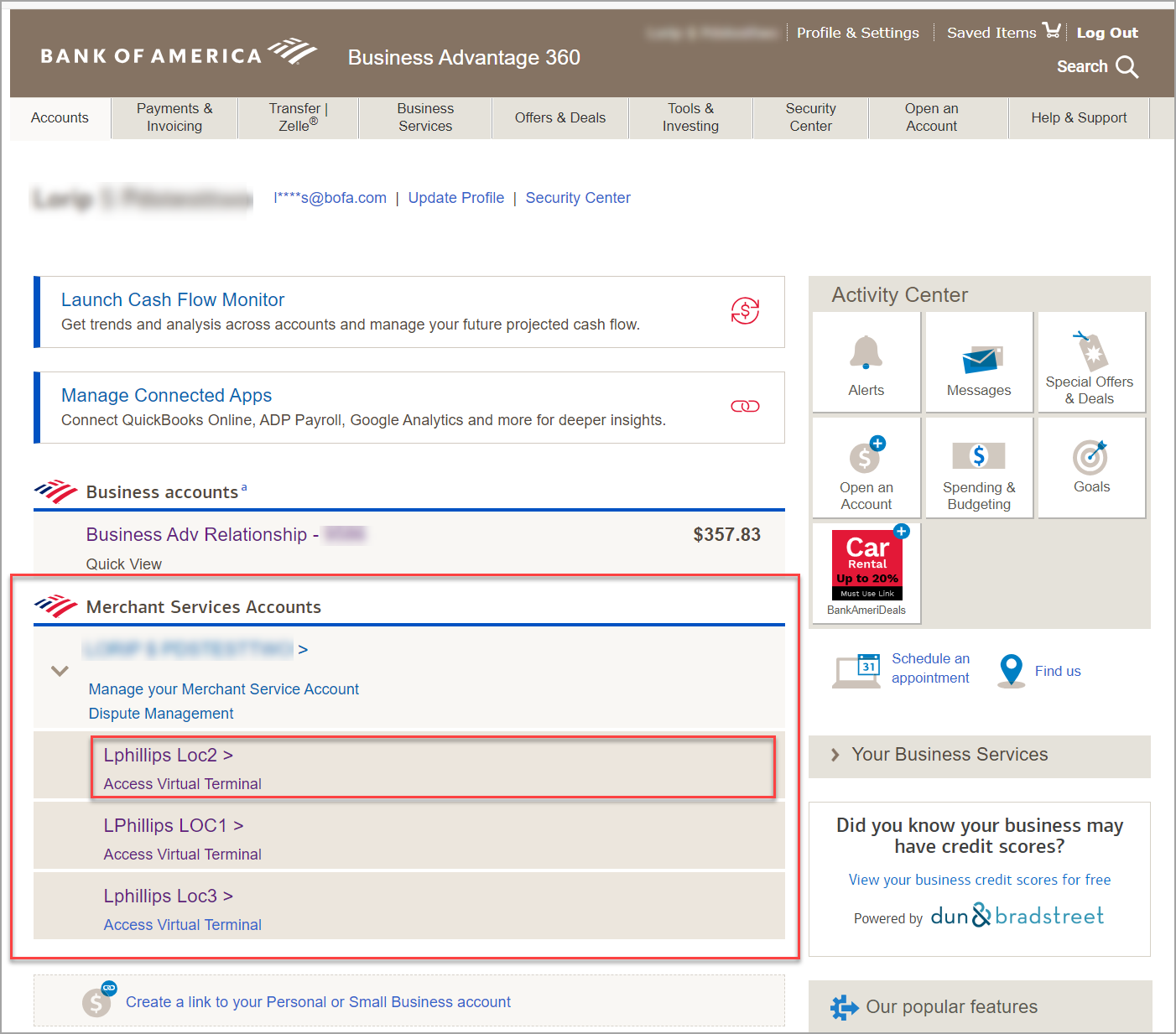Open Messages envelope in Activity Center
The image size is (1176, 1034).
979,362
